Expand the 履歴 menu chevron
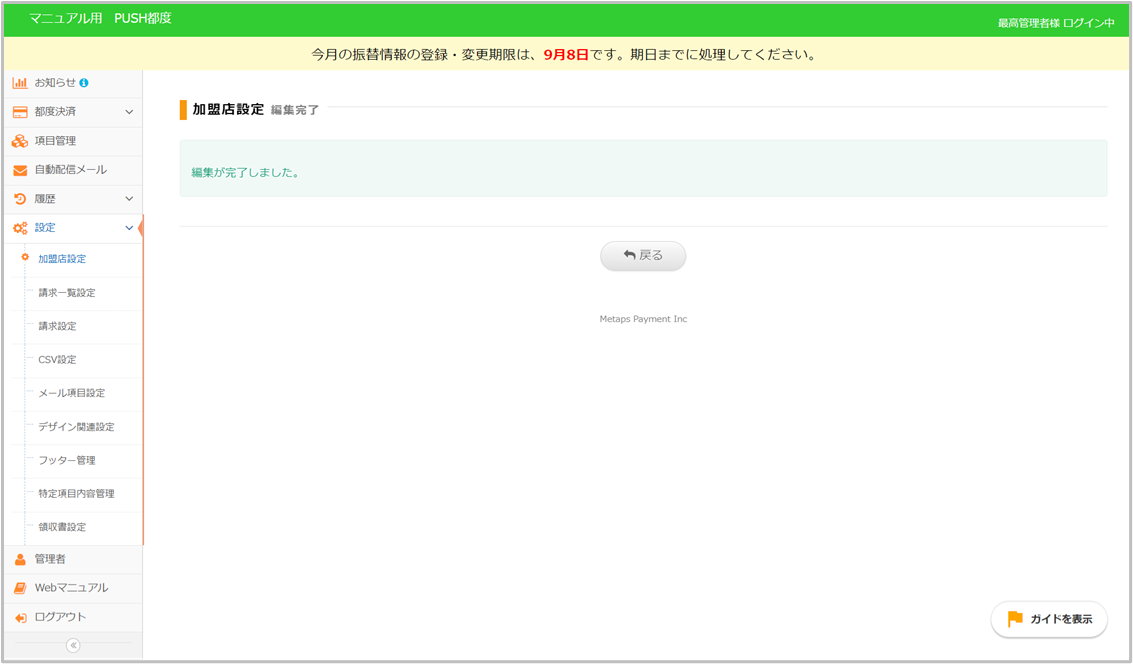Viewport: 1133px width, 664px height. coord(129,199)
